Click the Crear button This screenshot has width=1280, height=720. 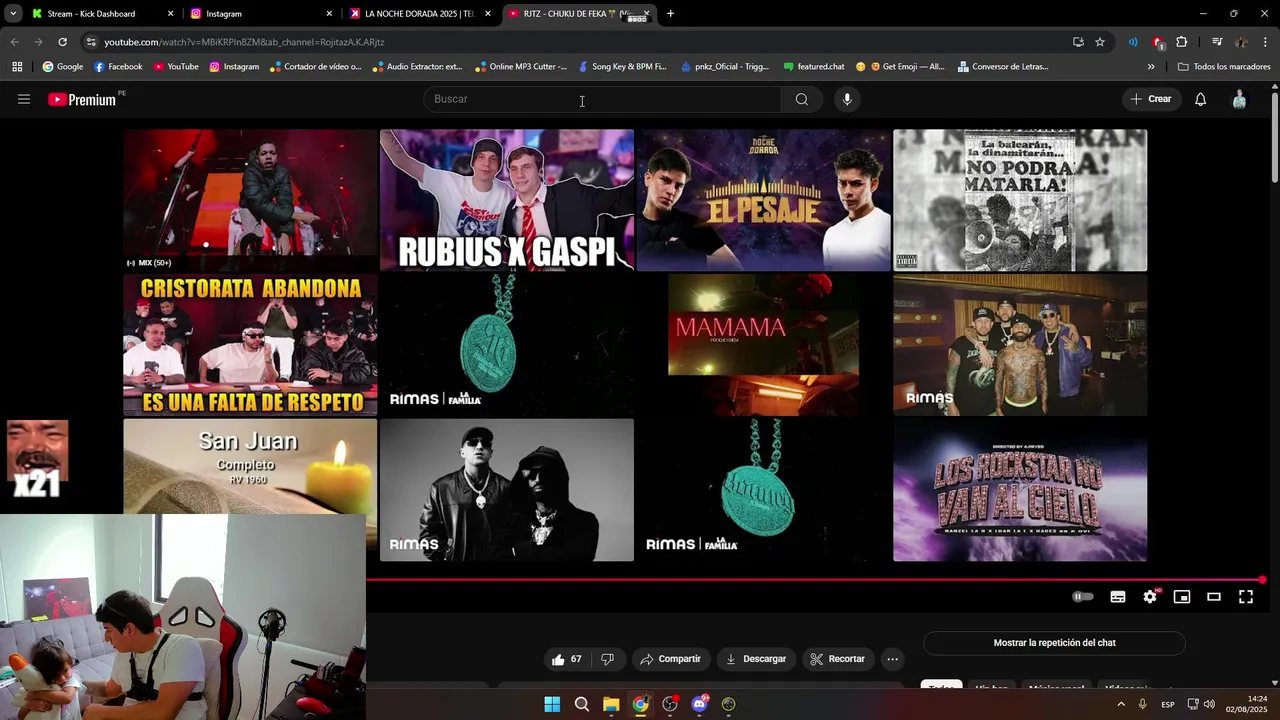[x=1151, y=99]
